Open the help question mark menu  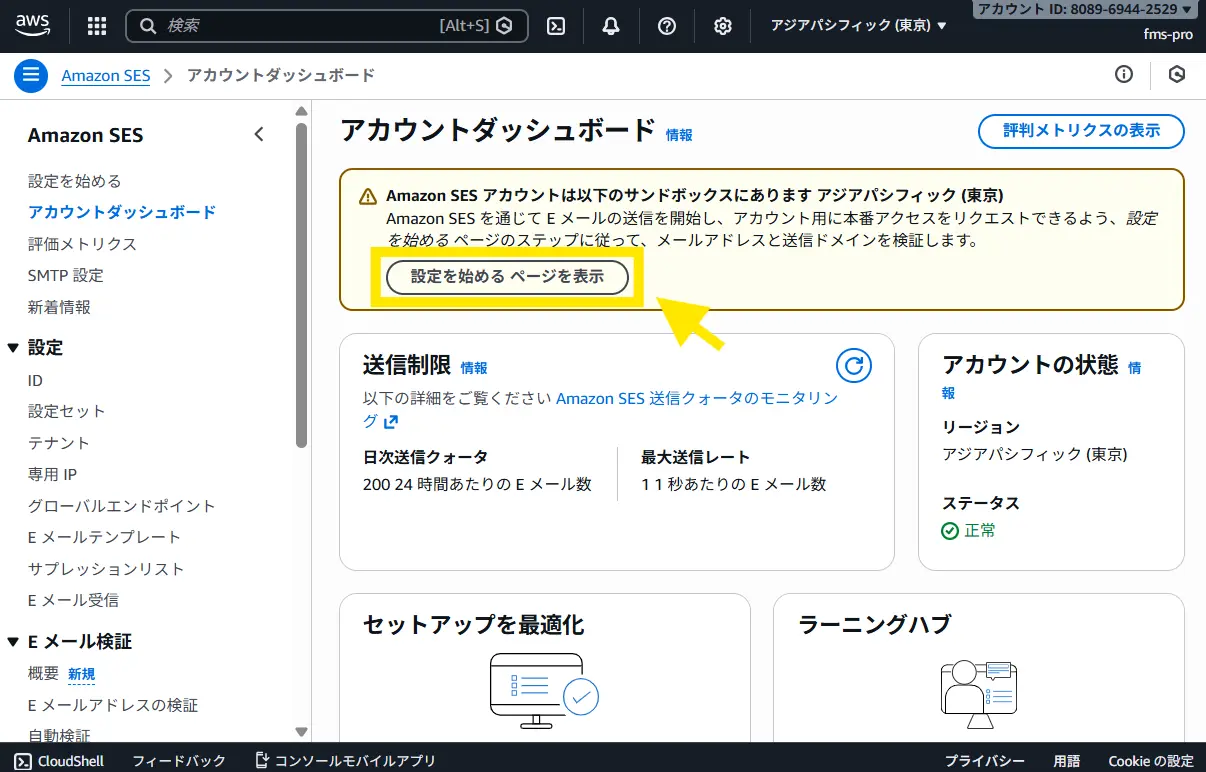[x=667, y=26]
